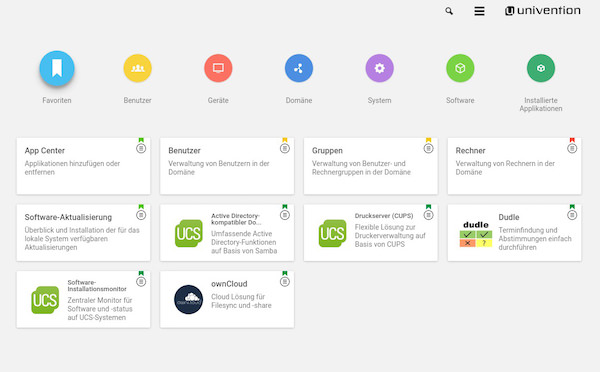Open the Gruppen module title

click(x=327, y=150)
